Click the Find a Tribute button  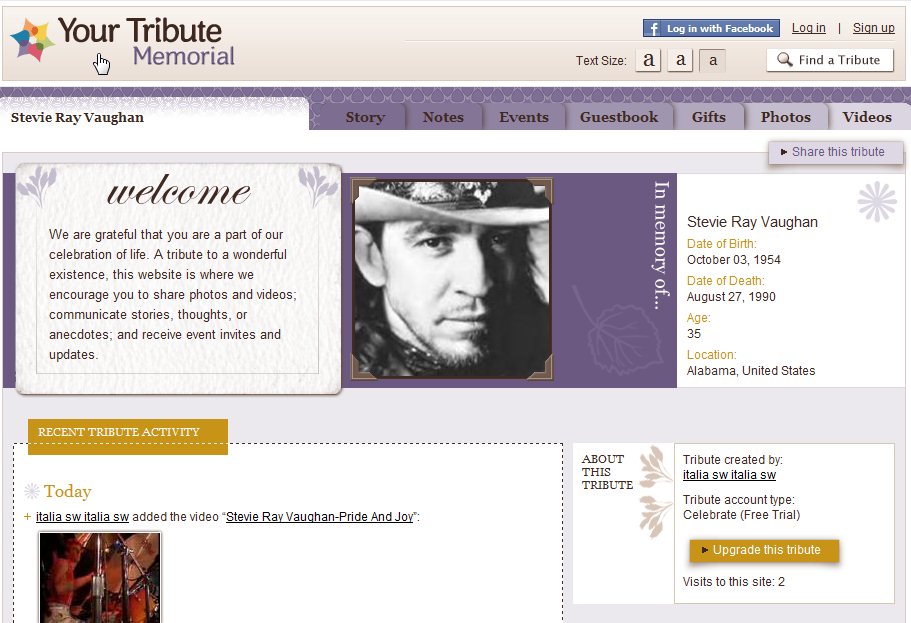point(830,60)
